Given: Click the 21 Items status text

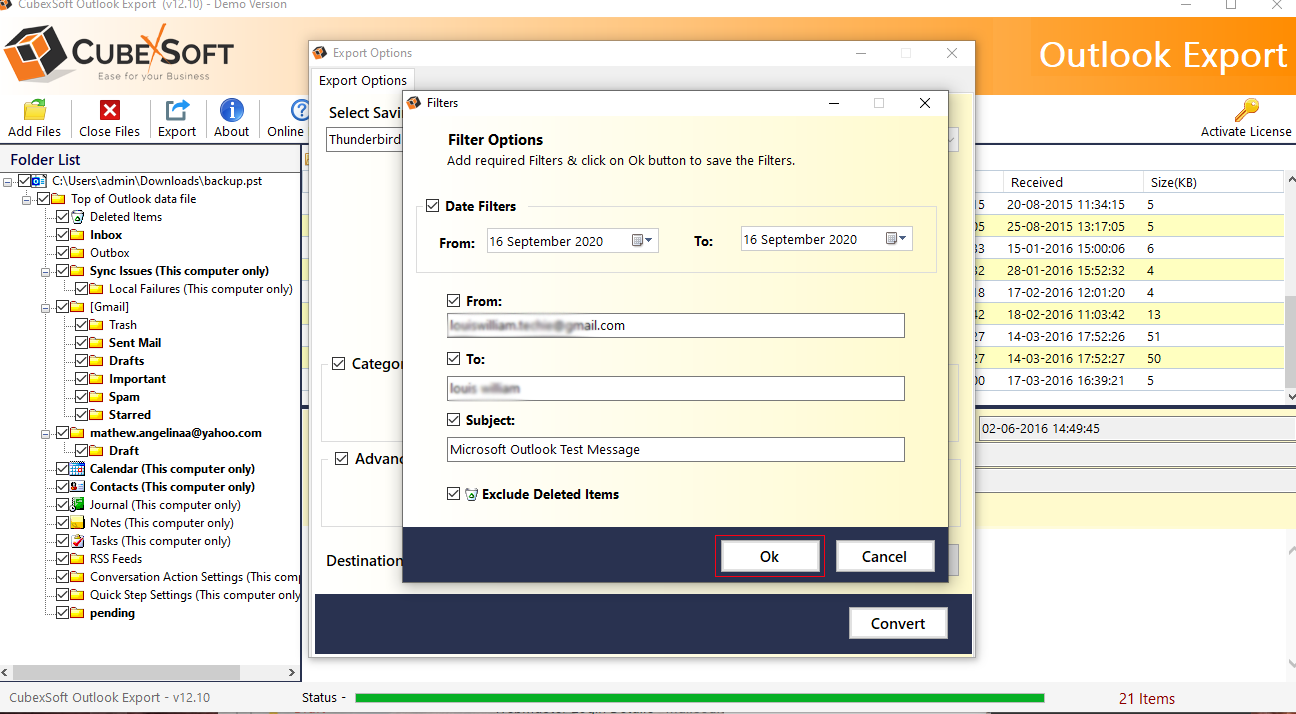Looking at the screenshot, I should [1147, 699].
